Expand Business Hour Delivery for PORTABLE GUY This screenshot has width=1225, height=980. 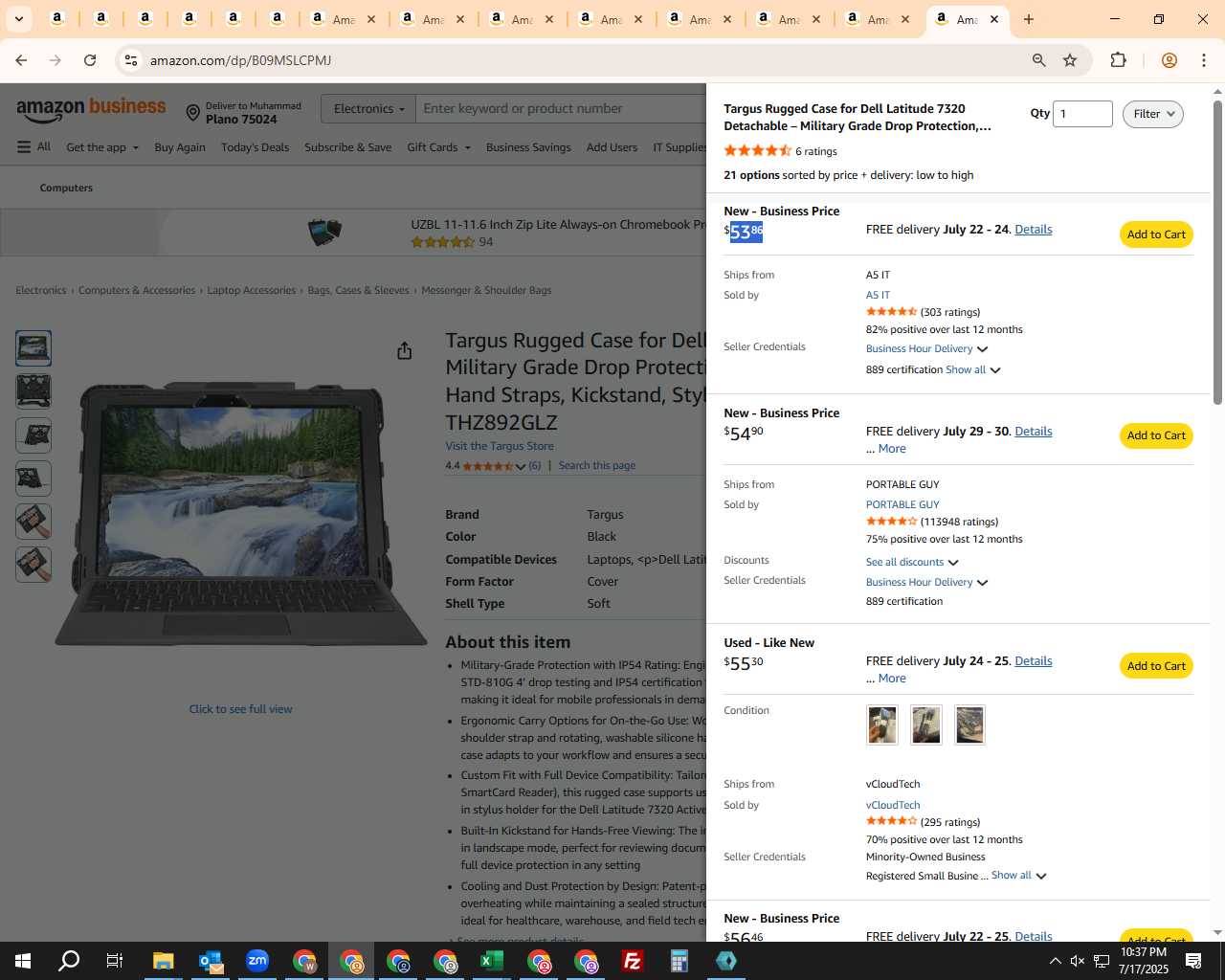point(926,582)
